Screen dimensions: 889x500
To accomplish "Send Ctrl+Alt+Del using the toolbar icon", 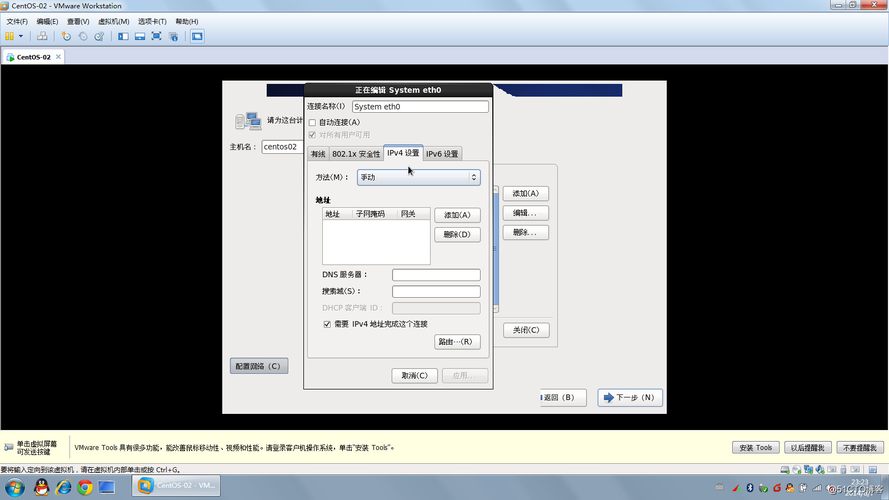I will click(x=42, y=36).
